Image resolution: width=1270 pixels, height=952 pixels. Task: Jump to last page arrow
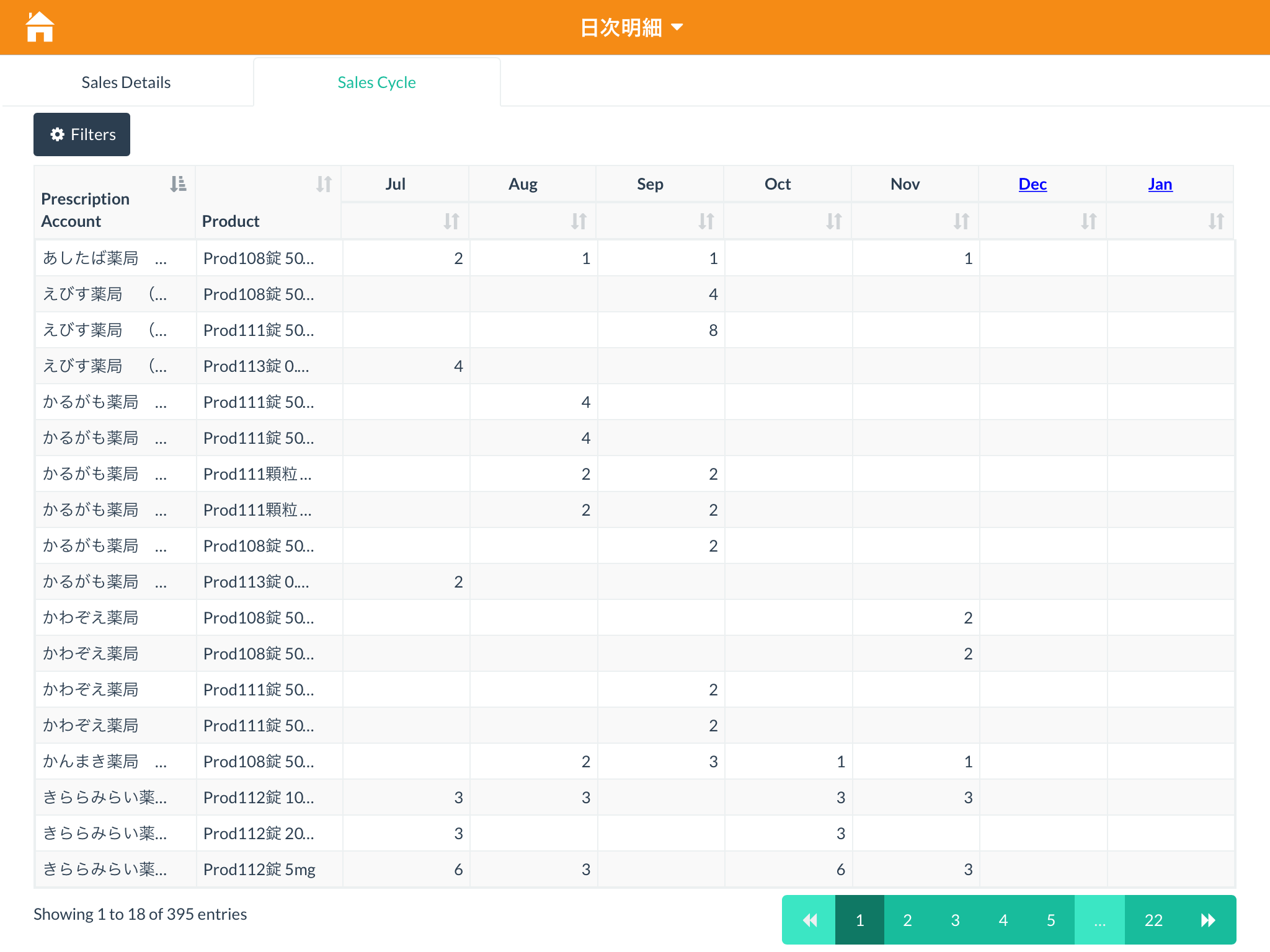[1207, 920]
